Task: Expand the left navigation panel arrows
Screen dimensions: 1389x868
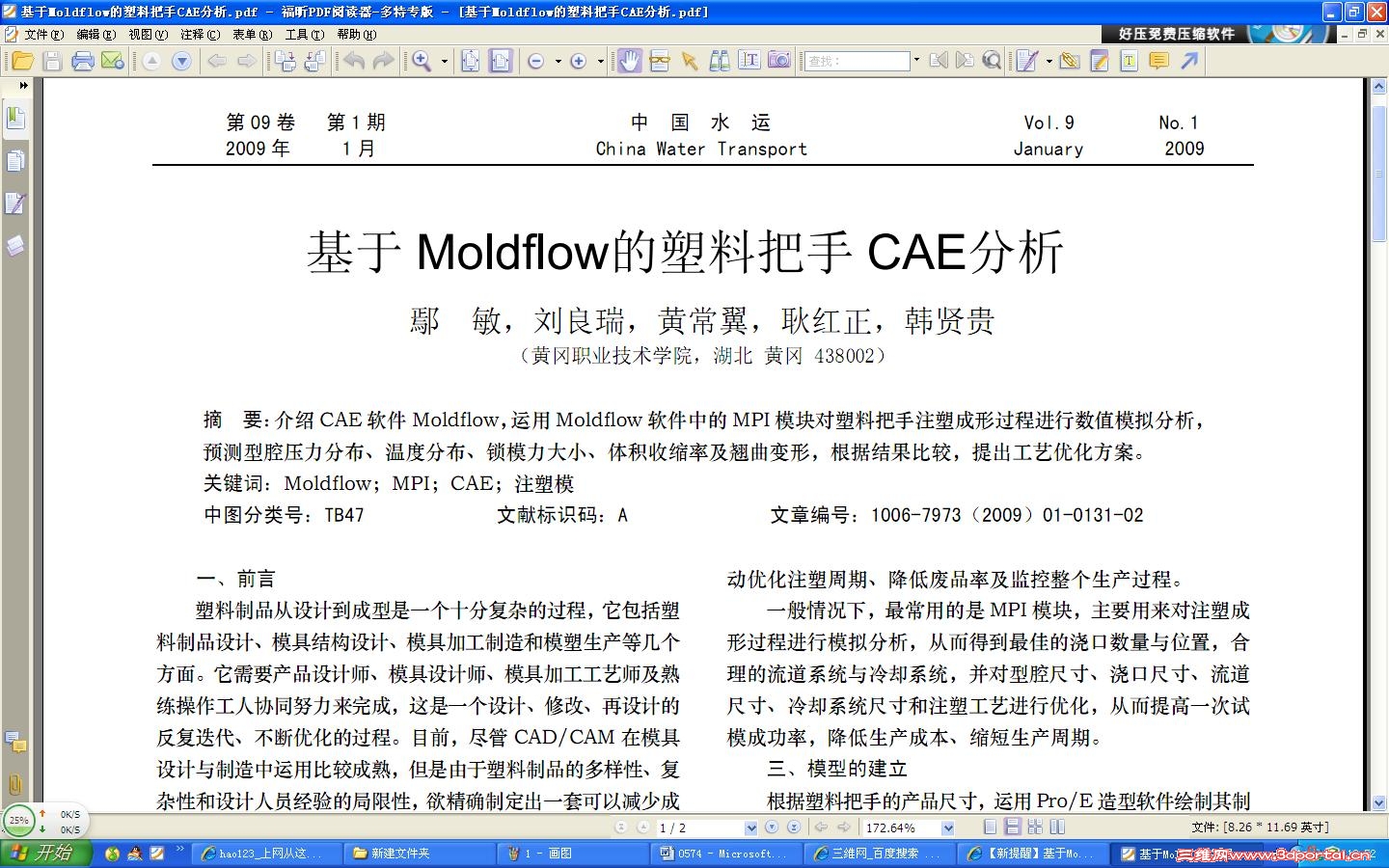Action: point(23,86)
